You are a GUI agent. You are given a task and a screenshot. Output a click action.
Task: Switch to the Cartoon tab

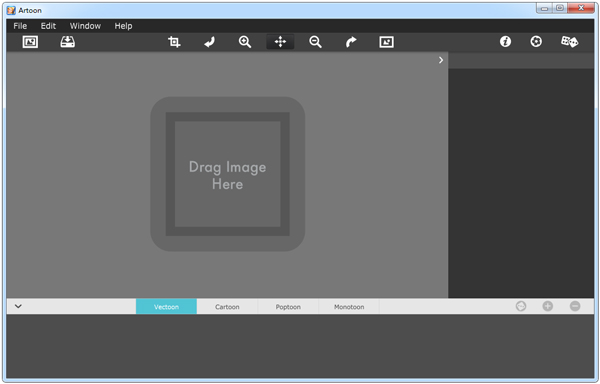tap(227, 307)
